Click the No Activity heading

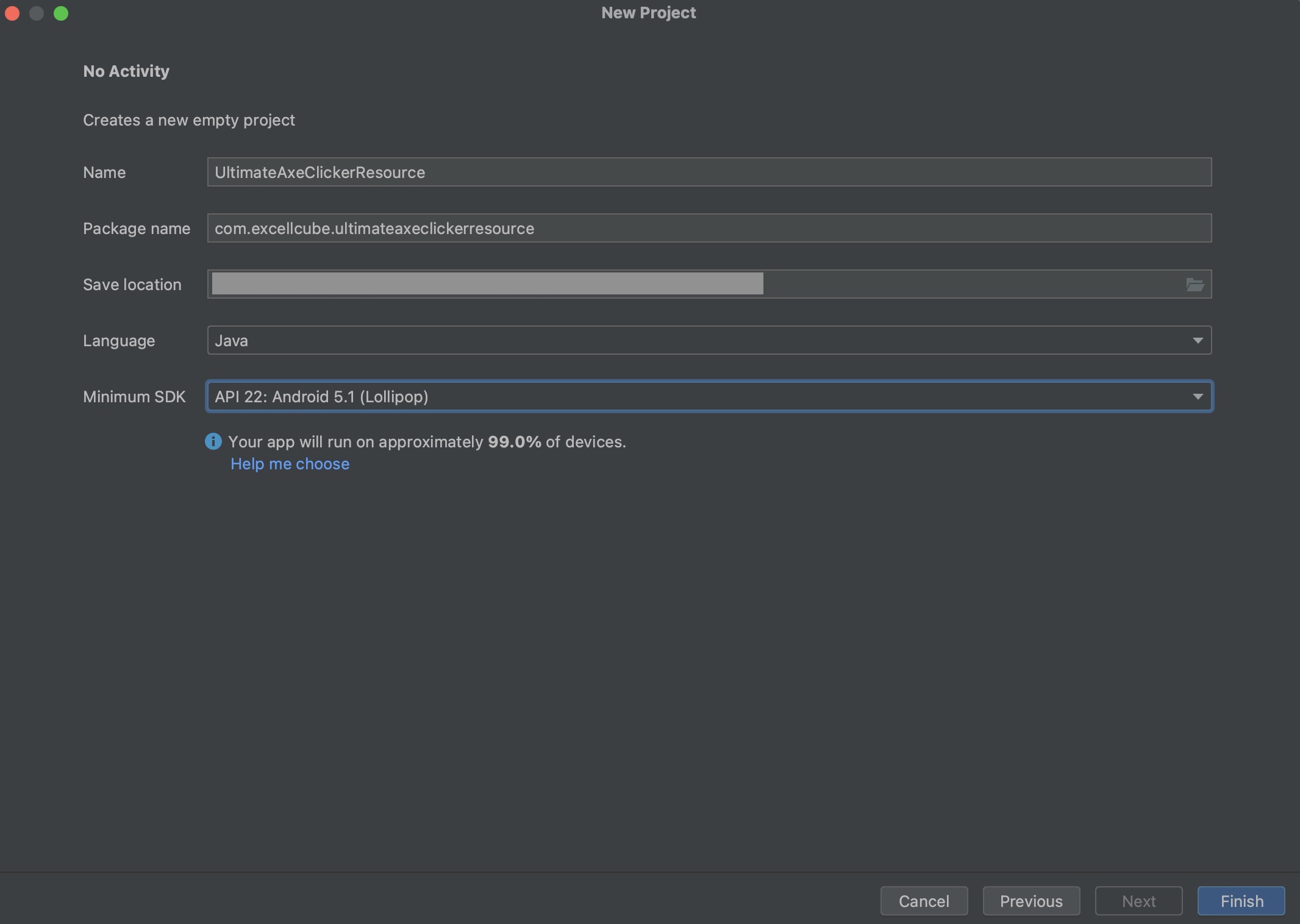coord(126,71)
